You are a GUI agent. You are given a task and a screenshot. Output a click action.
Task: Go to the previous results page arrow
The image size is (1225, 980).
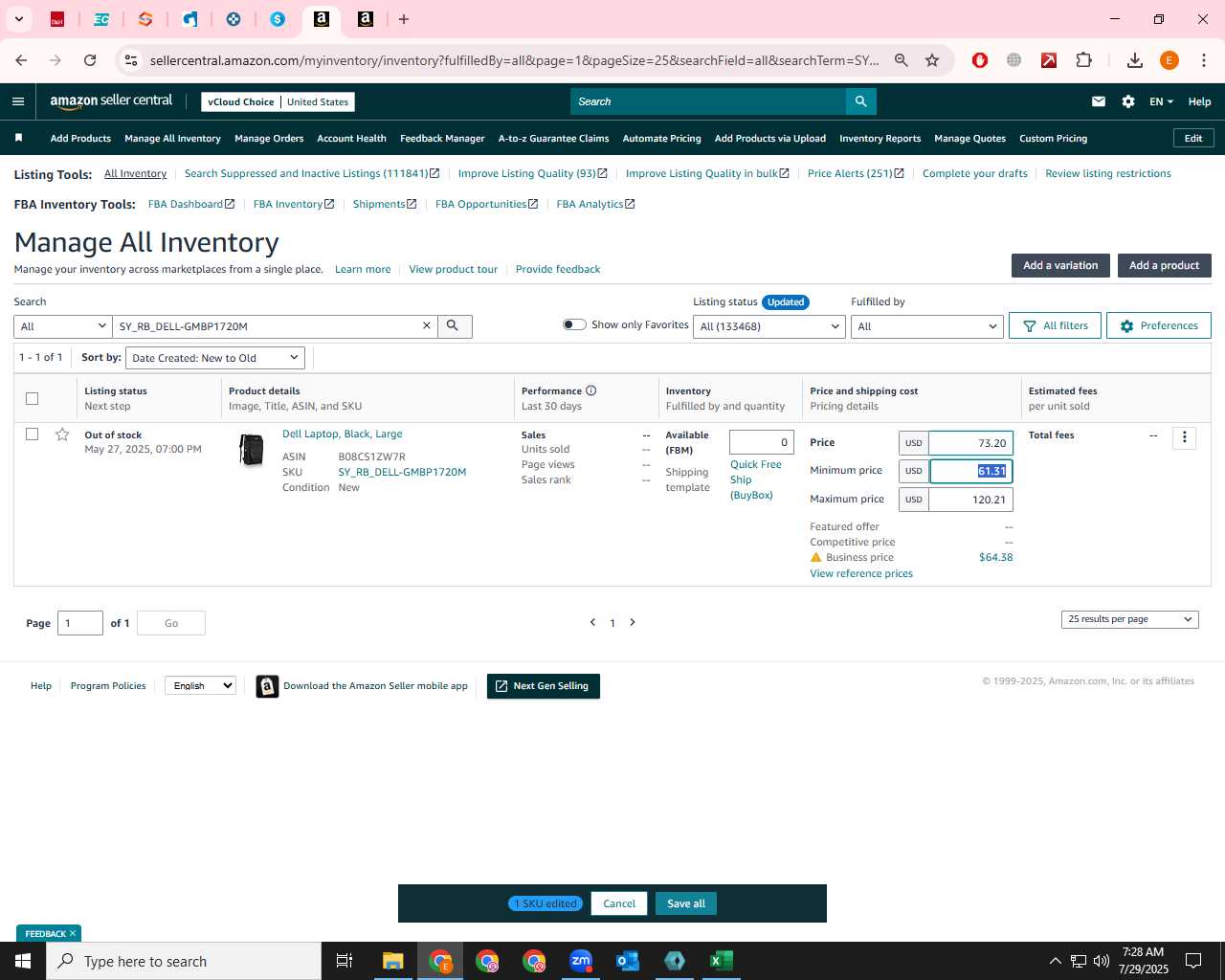(592, 622)
